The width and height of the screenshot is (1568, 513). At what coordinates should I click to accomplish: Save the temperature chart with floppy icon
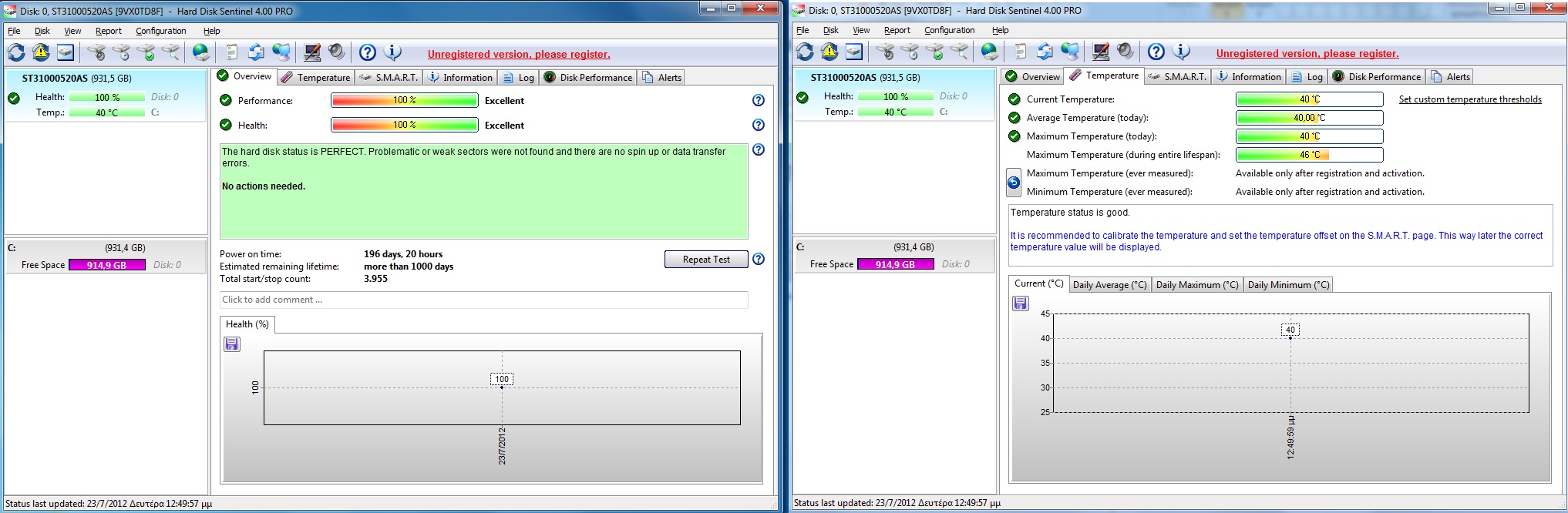[1020, 303]
